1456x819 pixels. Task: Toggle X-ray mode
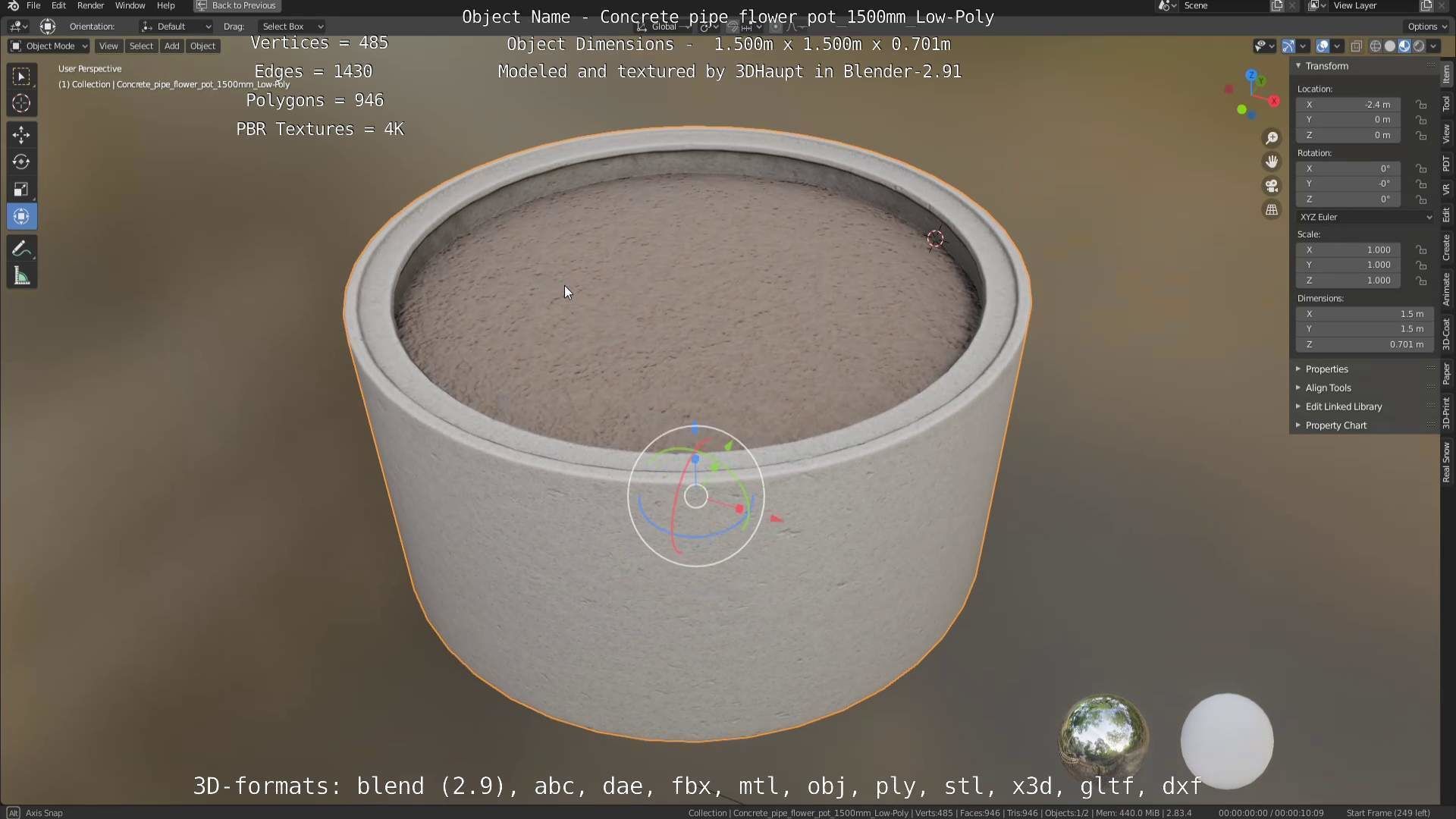coord(1356,46)
